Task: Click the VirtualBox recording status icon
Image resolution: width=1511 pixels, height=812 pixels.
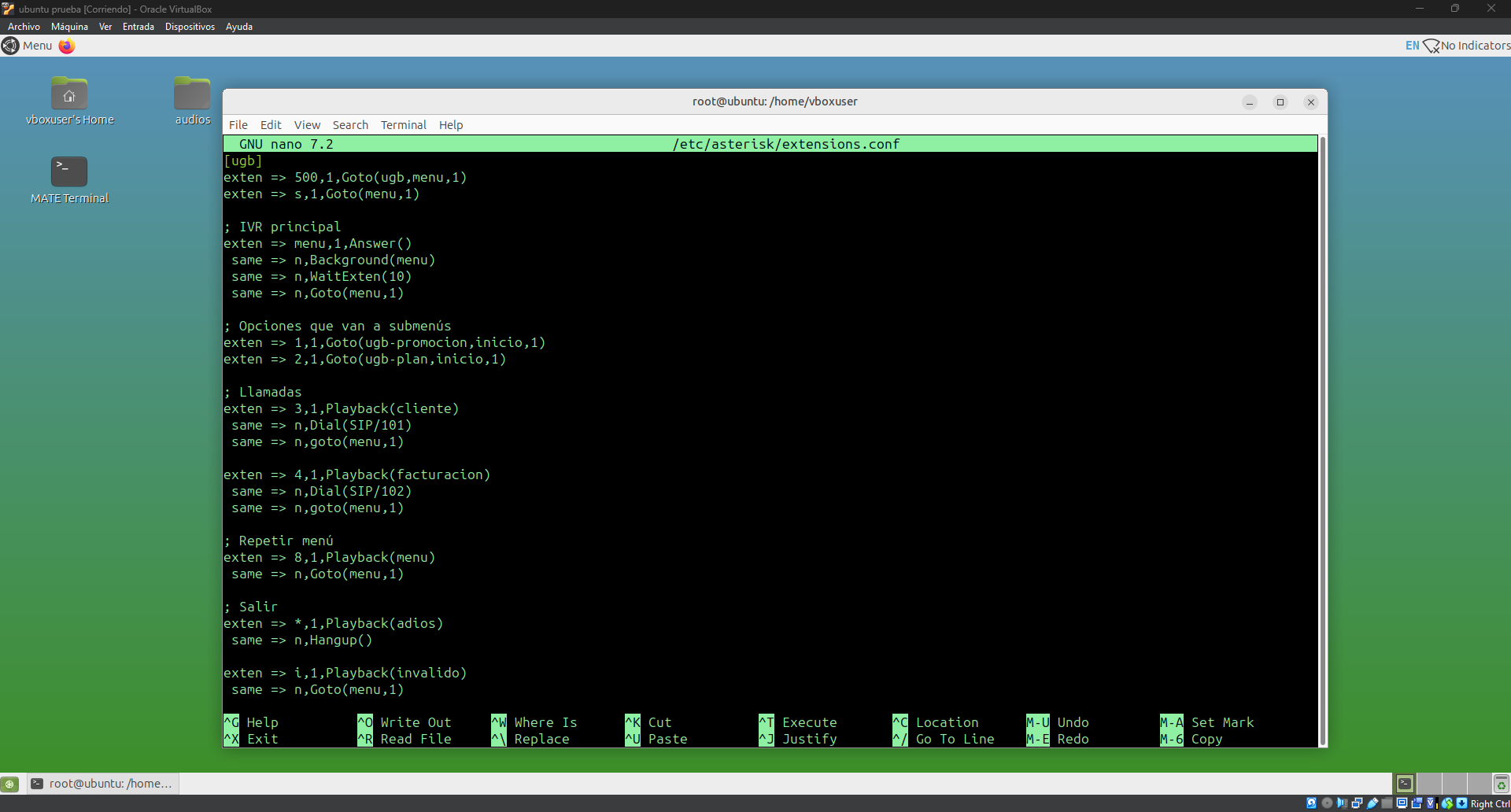Action: coord(1417,803)
